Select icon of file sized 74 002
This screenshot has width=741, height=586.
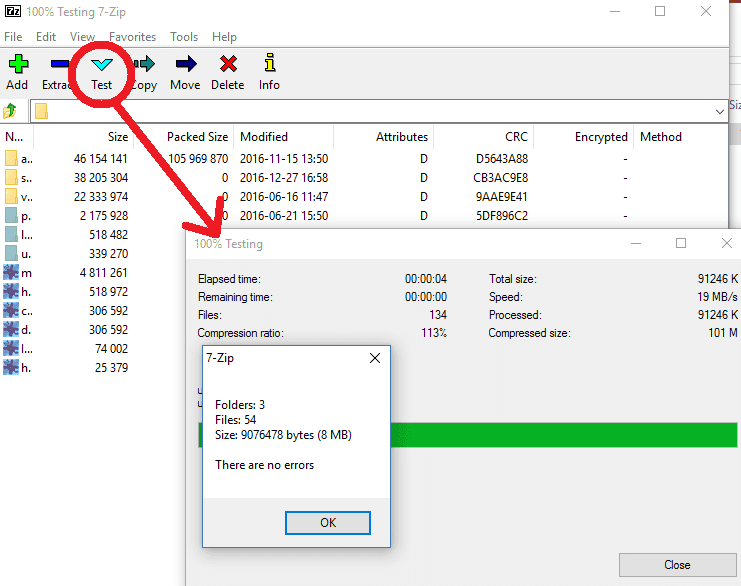11,348
